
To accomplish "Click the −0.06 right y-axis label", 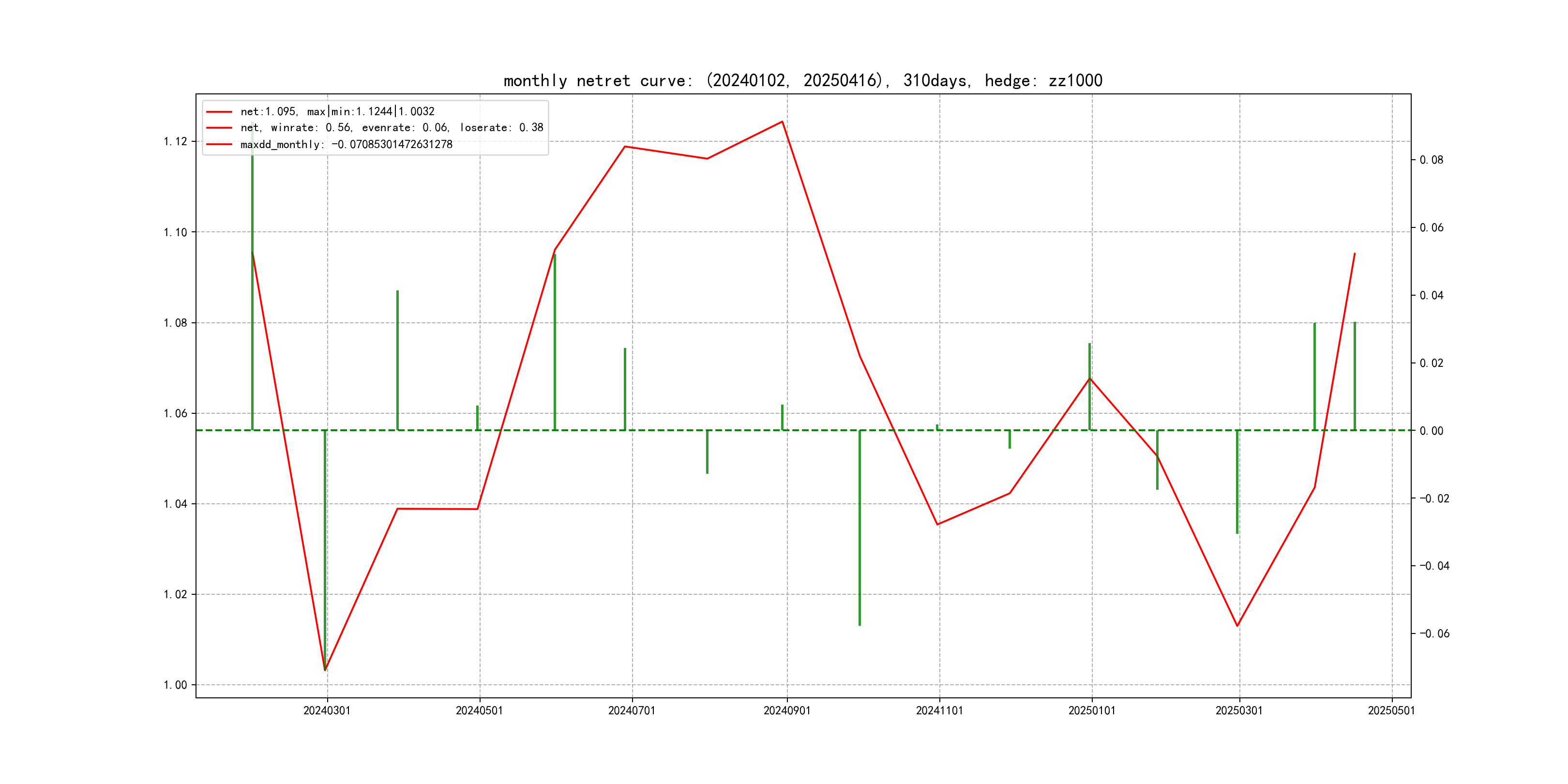I will coord(1435,633).
